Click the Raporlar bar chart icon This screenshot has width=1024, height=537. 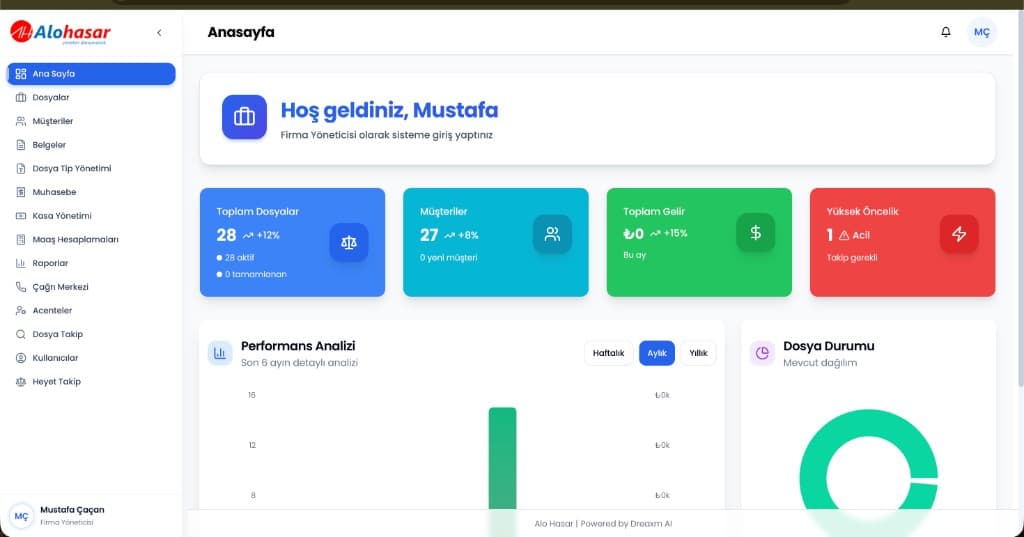click(21, 263)
